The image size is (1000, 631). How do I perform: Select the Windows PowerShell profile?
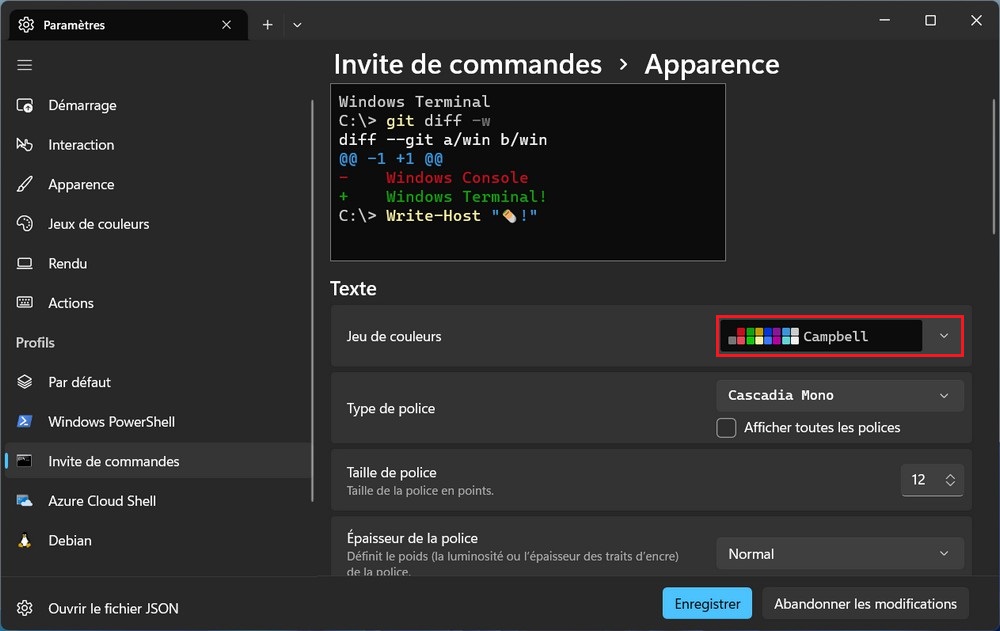111,422
